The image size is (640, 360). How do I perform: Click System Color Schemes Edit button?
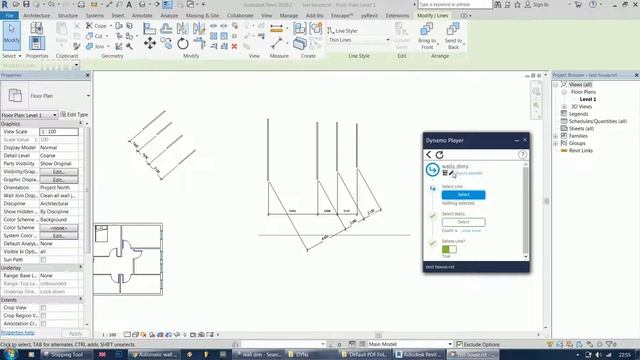click(59, 236)
